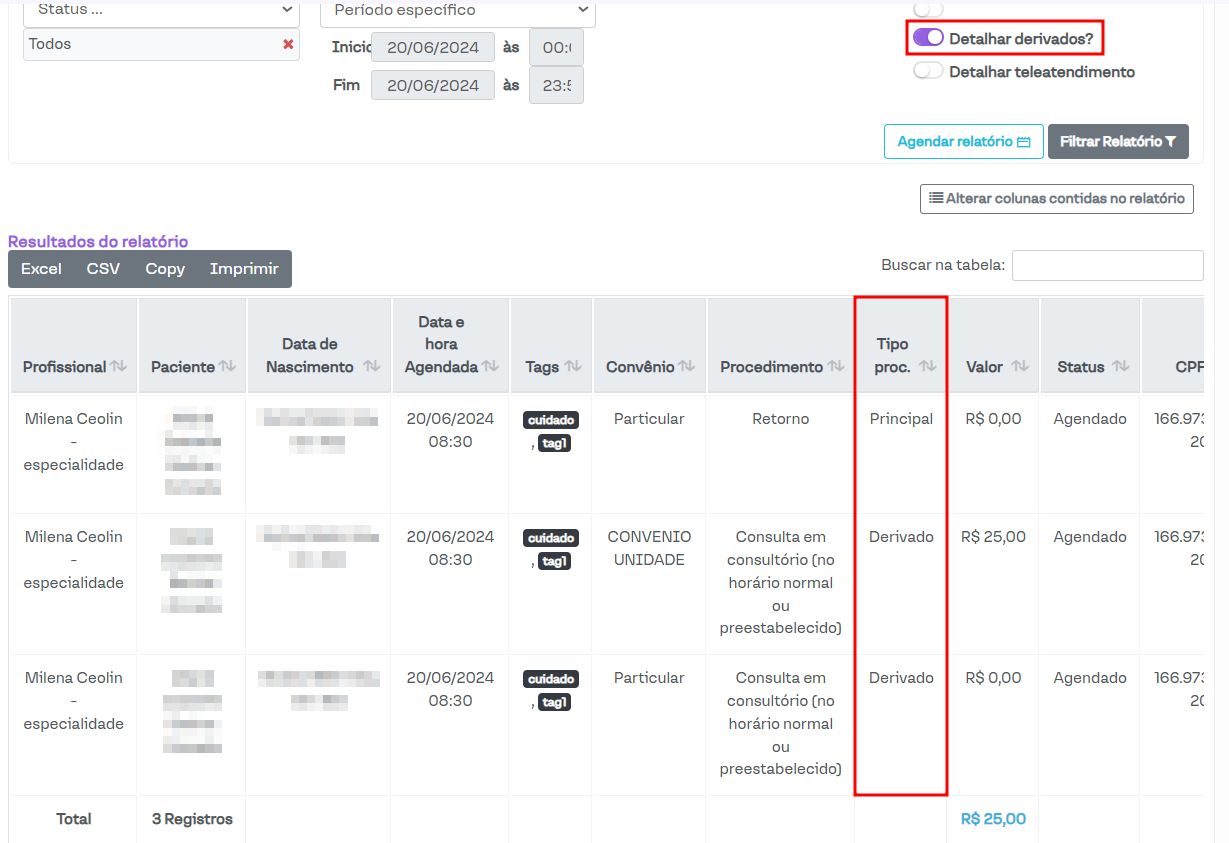Screen dimensions: 1229x843
Task: Click the Filtrar Relatório button
Action: tap(1117, 142)
